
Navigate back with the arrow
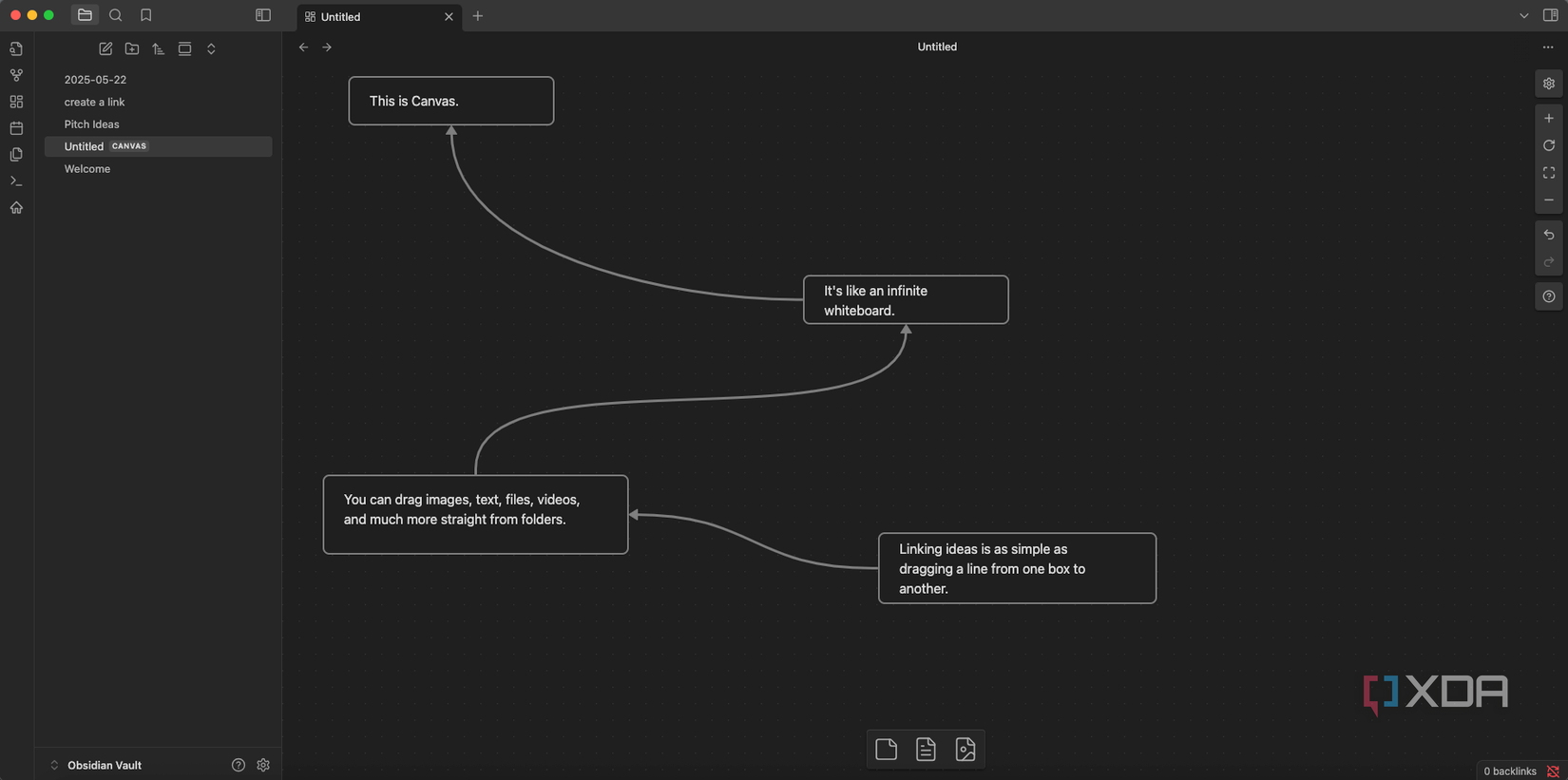pos(303,48)
